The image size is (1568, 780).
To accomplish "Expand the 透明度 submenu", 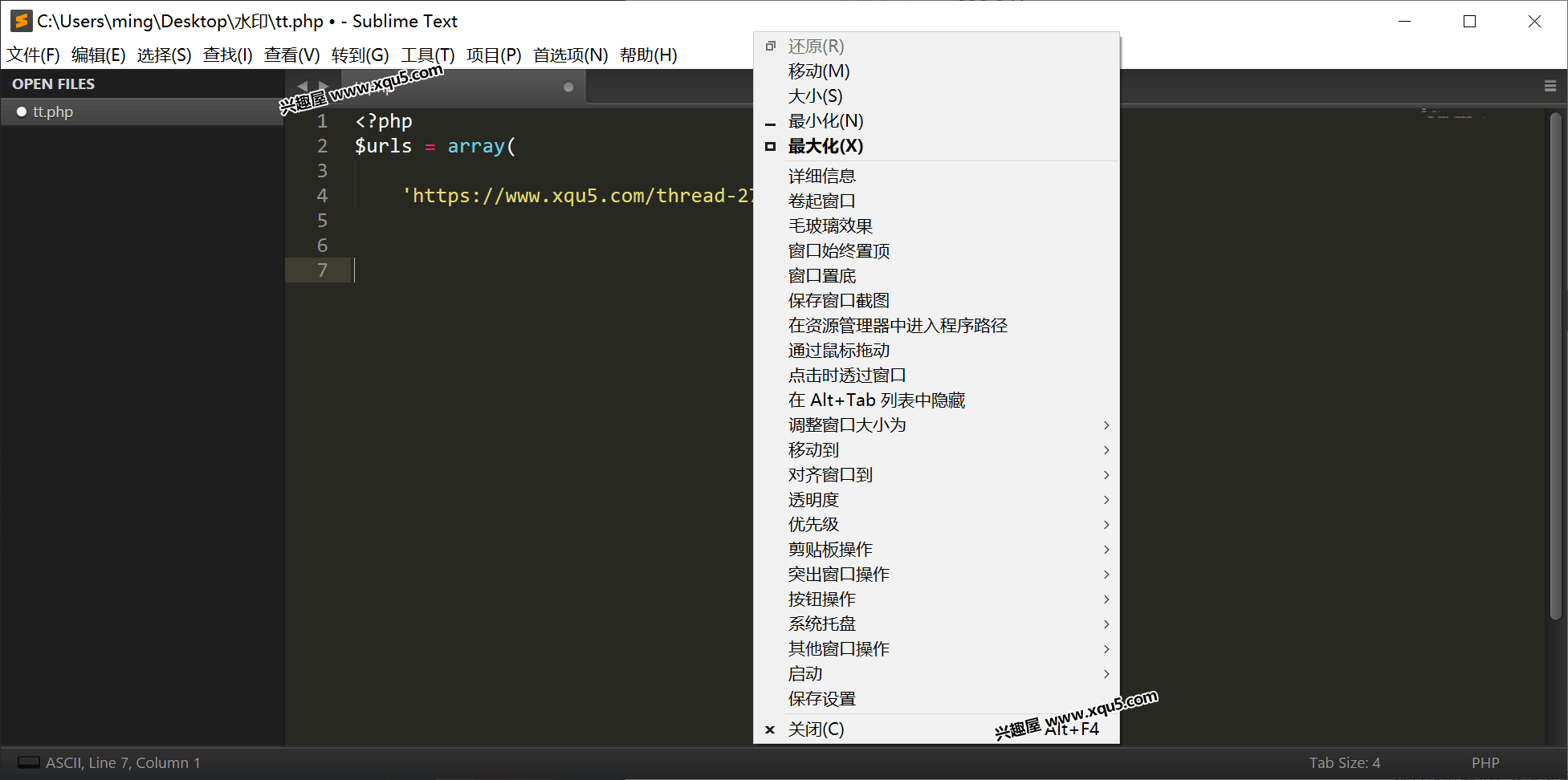I will (936, 499).
